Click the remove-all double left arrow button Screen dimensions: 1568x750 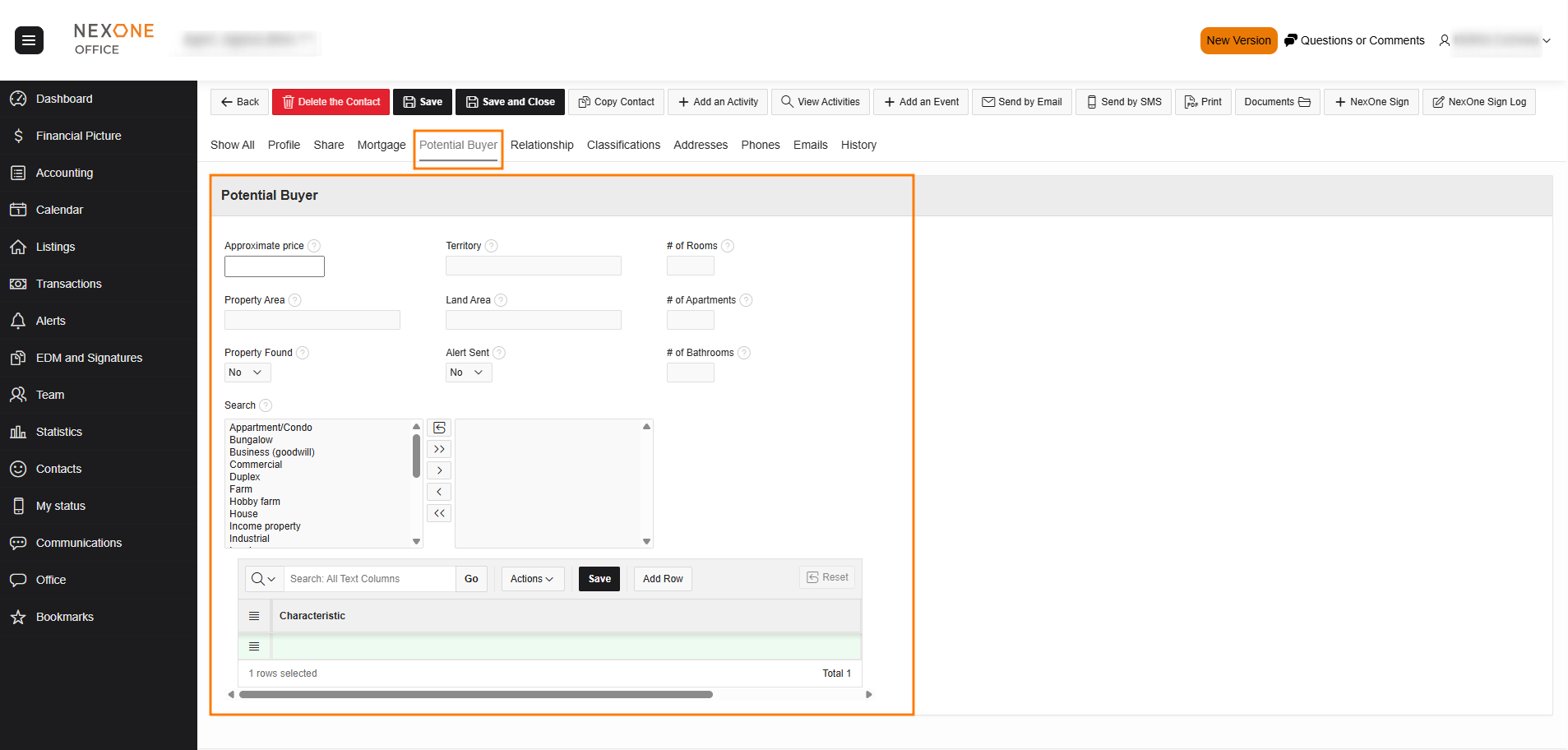coord(439,513)
